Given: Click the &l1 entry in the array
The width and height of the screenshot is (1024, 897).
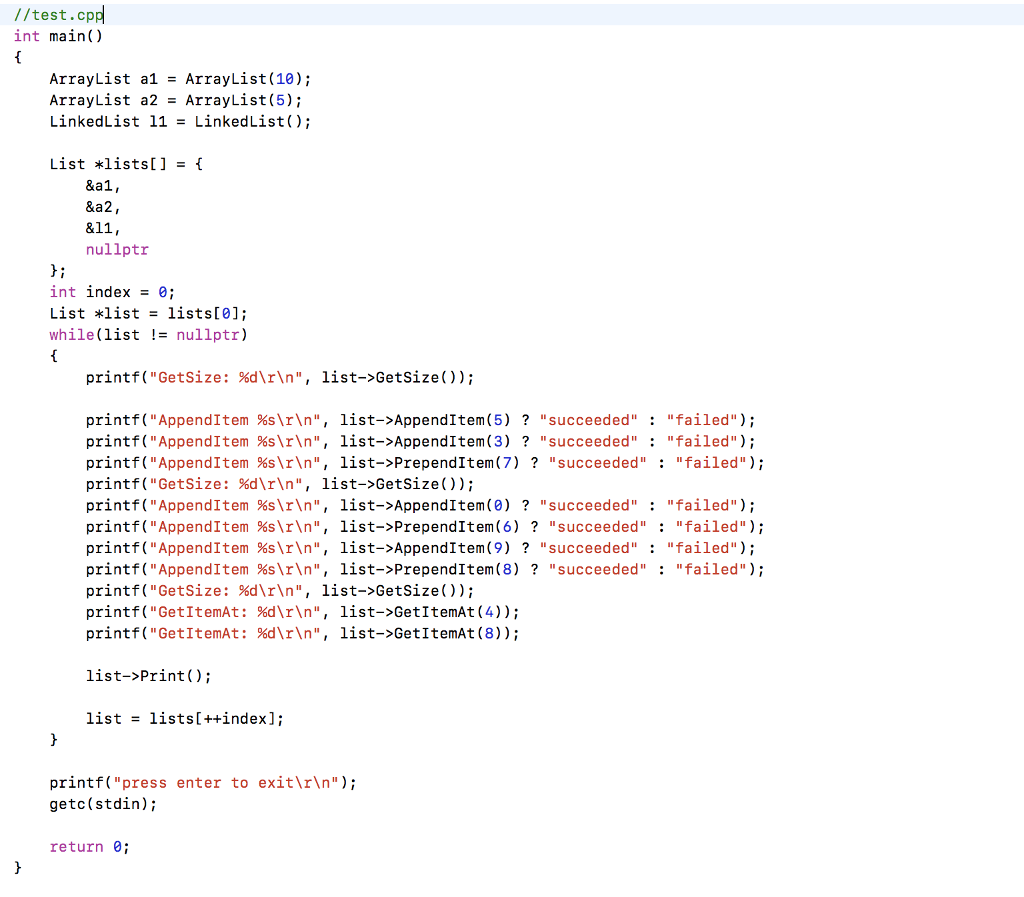Looking at the screenshot, I should (x=100, y=227).
